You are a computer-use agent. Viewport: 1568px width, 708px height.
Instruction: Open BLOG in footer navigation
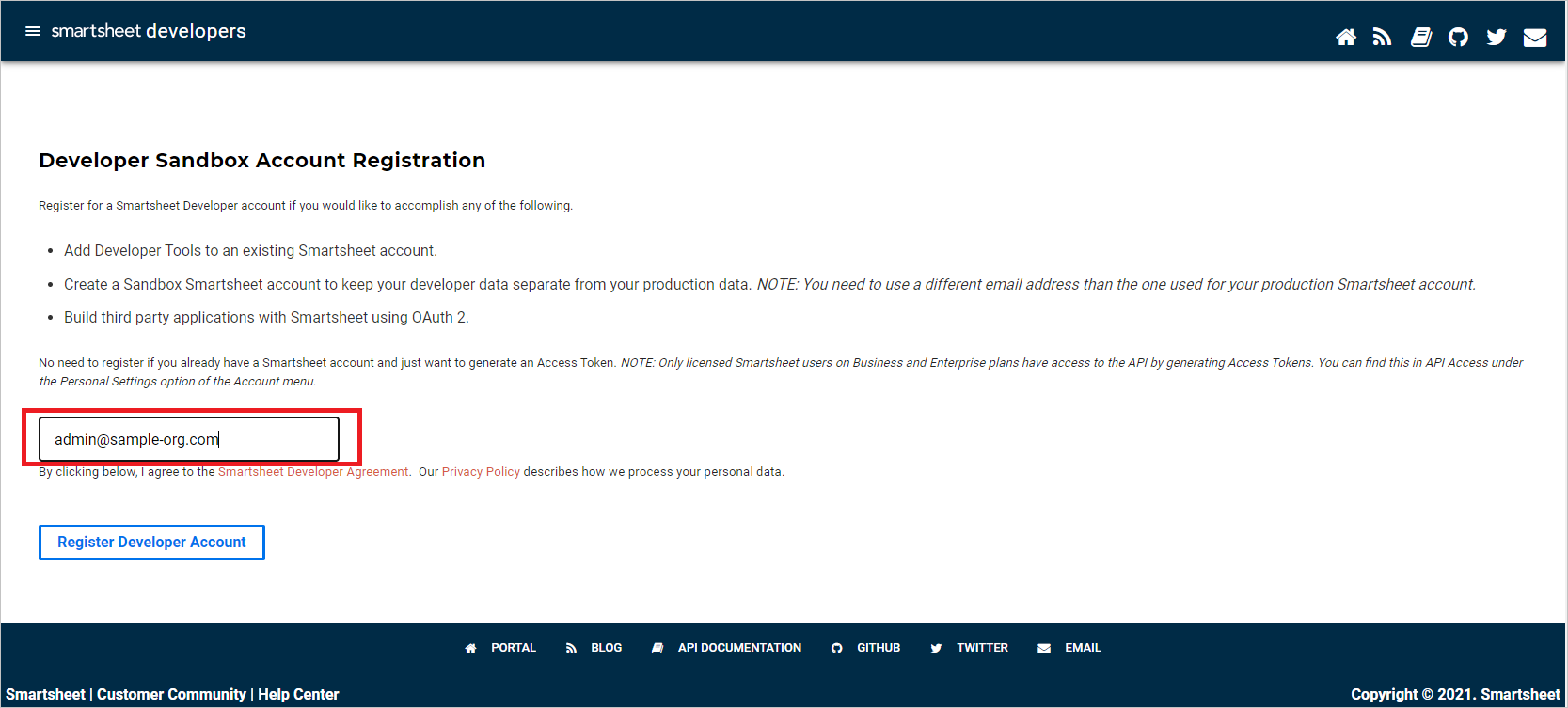tap(594, 648)
